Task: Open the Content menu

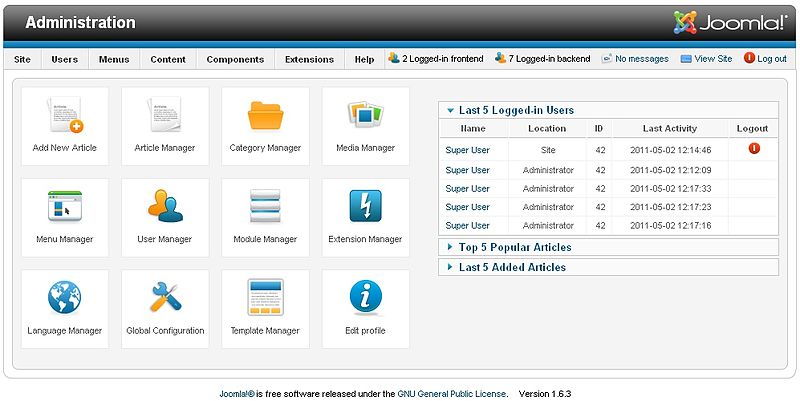Action: 168,59
